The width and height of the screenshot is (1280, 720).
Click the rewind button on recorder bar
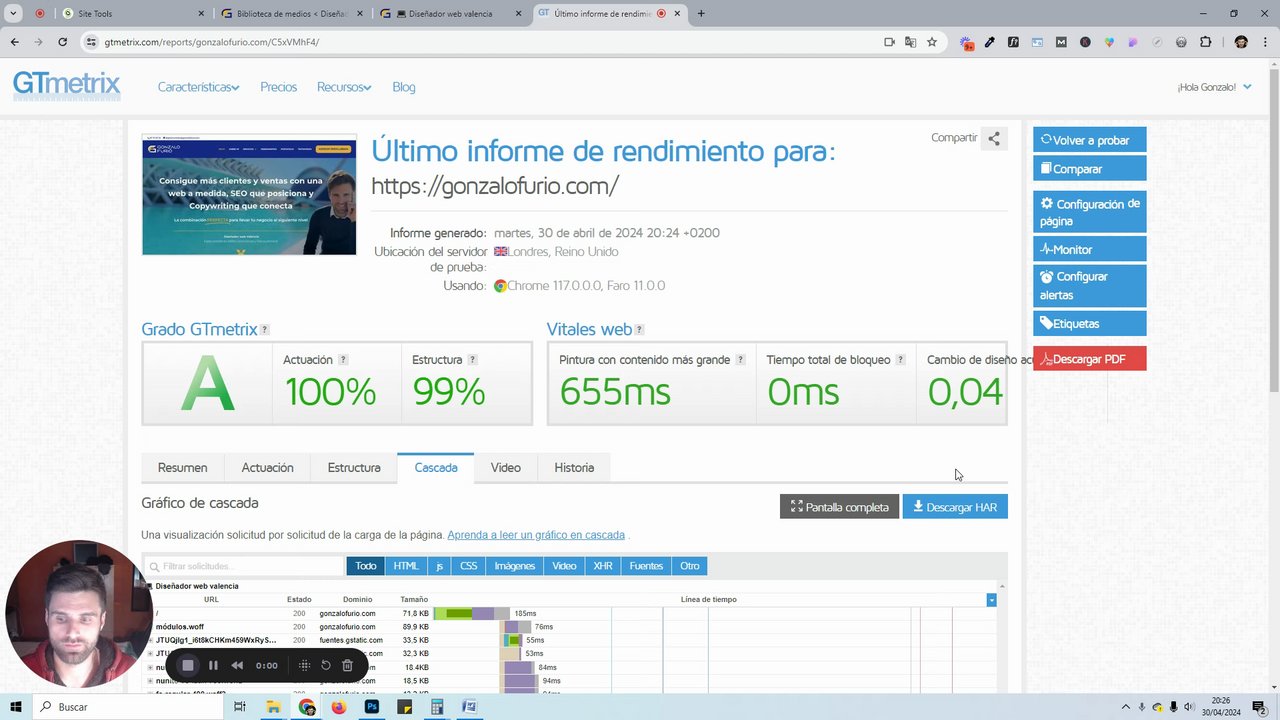point(237,665)
